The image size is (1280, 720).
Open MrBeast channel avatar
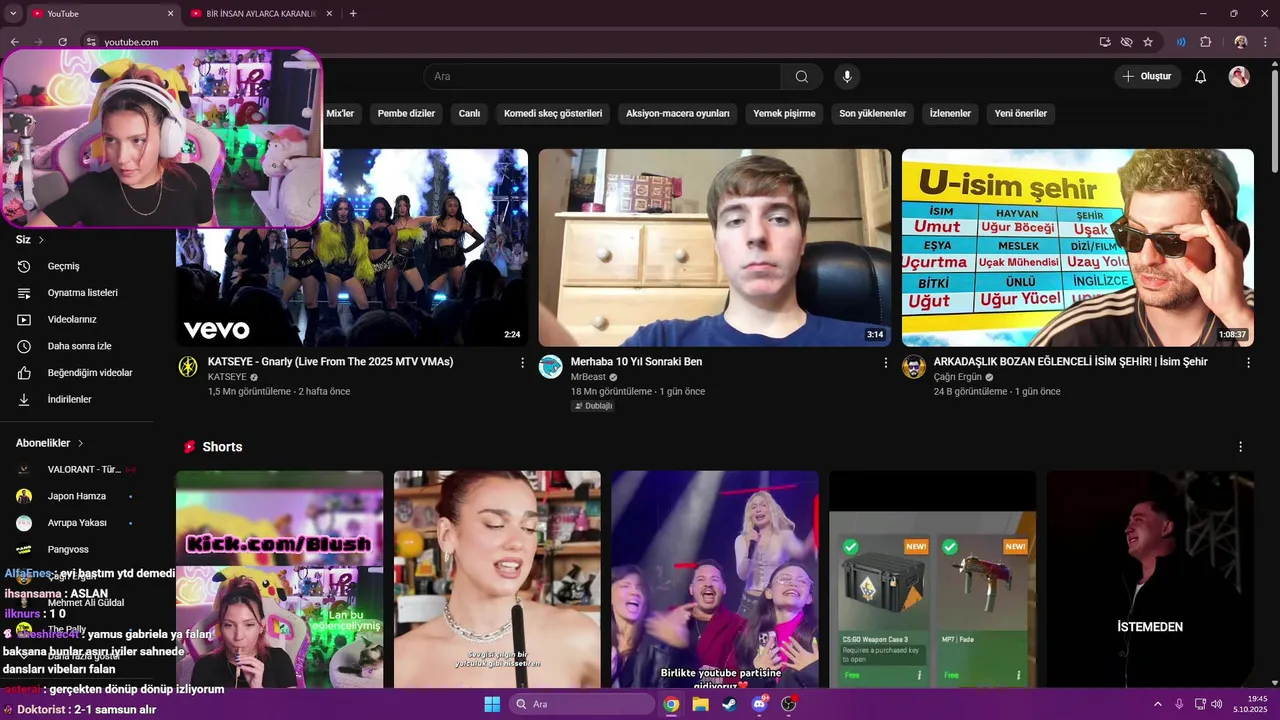tap(551, 367)
